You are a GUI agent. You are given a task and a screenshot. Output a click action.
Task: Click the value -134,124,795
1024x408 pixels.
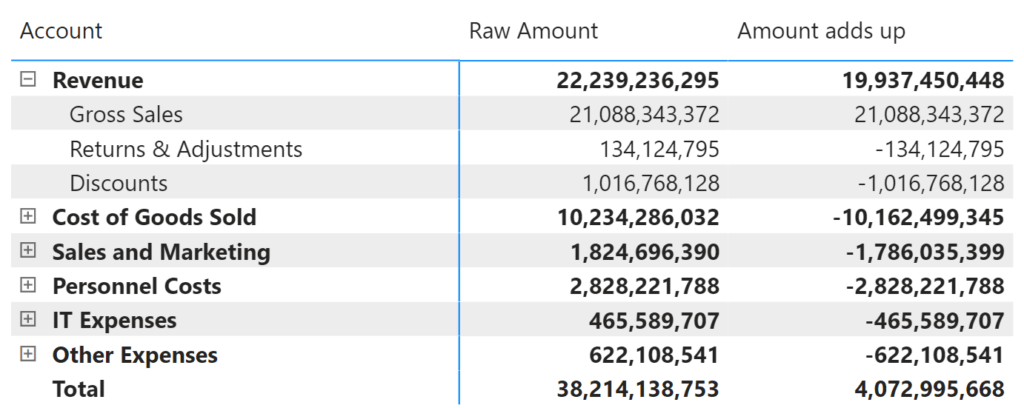[x=940, y=149]
